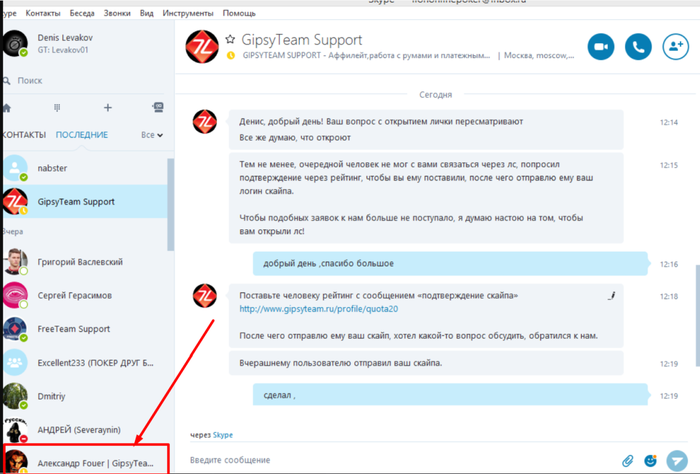
Task: Click the sender avatar on the 12:18 message
Action: (204, 295)
